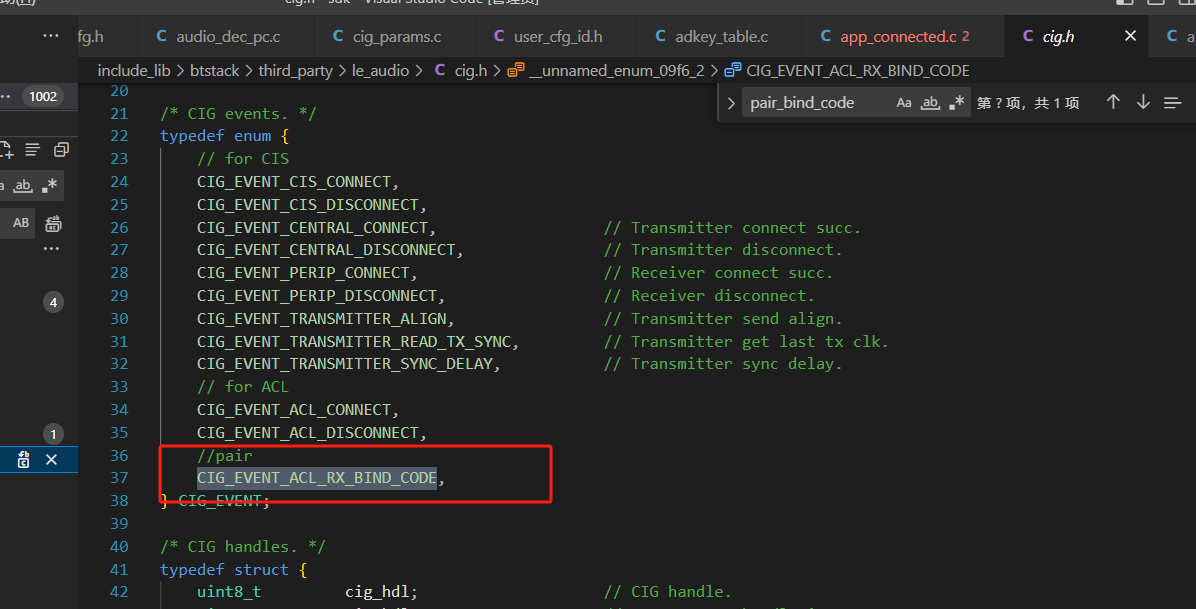Close the cig.h editor tab
Viewport: 1196px width, 609px height.
coord(1130,36)
